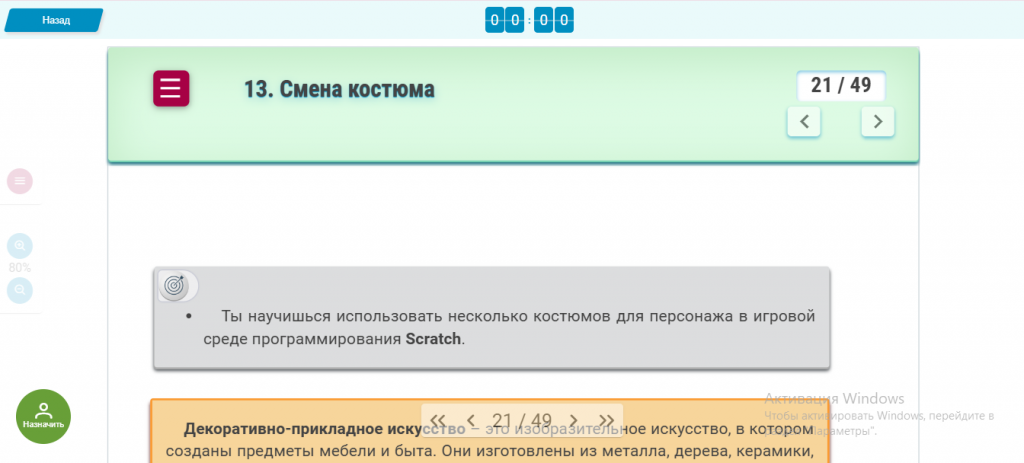Image resolution: width=1024 pixels, height=463 pixels.
Task: Open the red hamburger menu beside lesson title
Action: pos(171,89)
